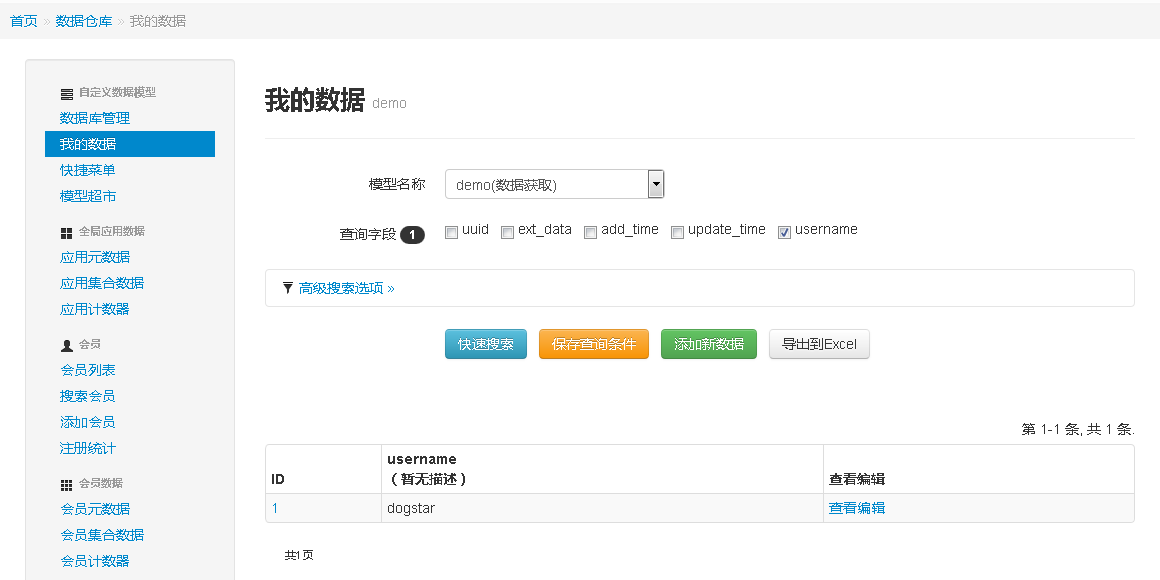This screenshot has height=580, width=1160.
Task: Click the 会员 user icon
Action: pos(67,345)
